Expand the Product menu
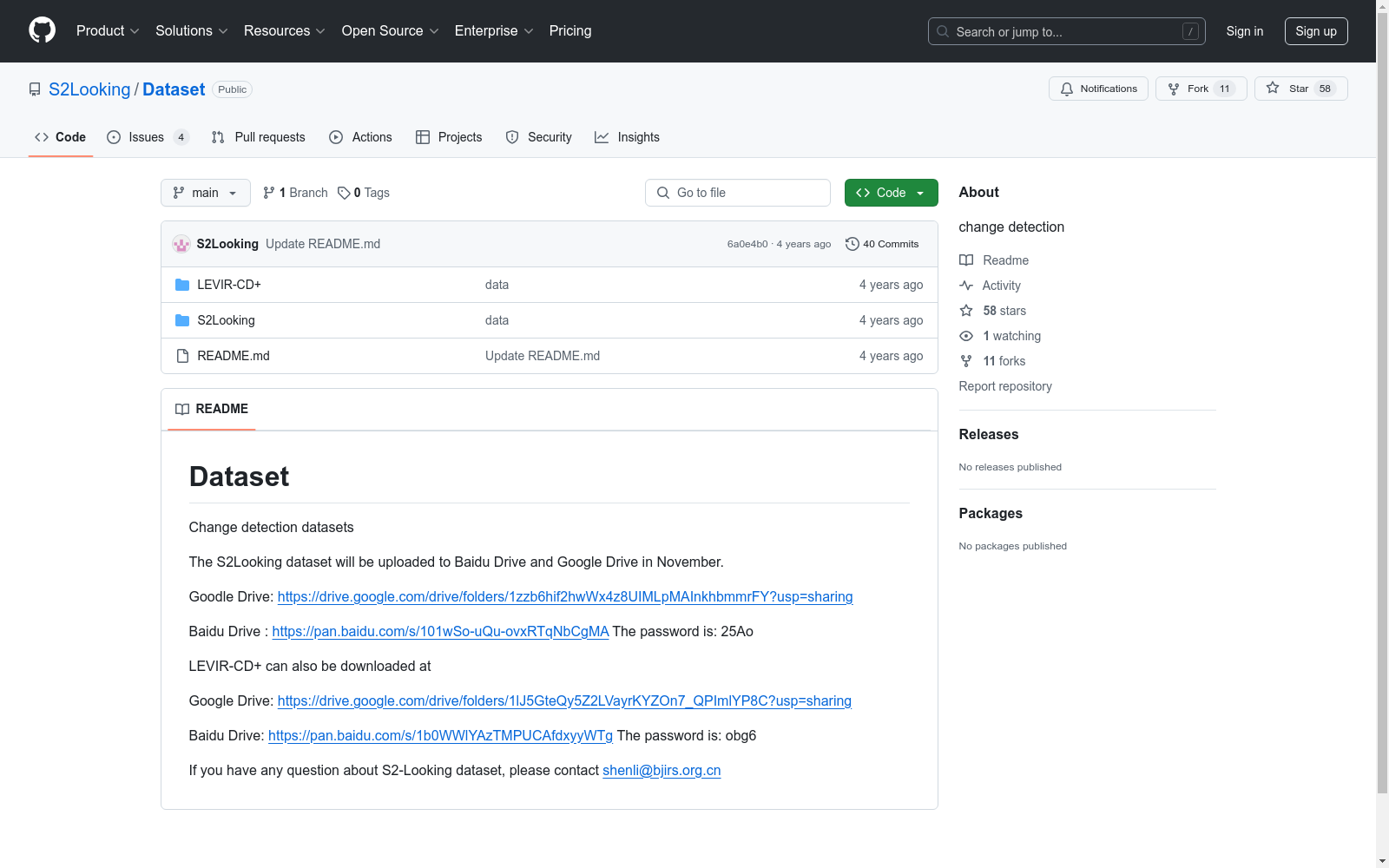1389x868 pixels. coord(108,30)
